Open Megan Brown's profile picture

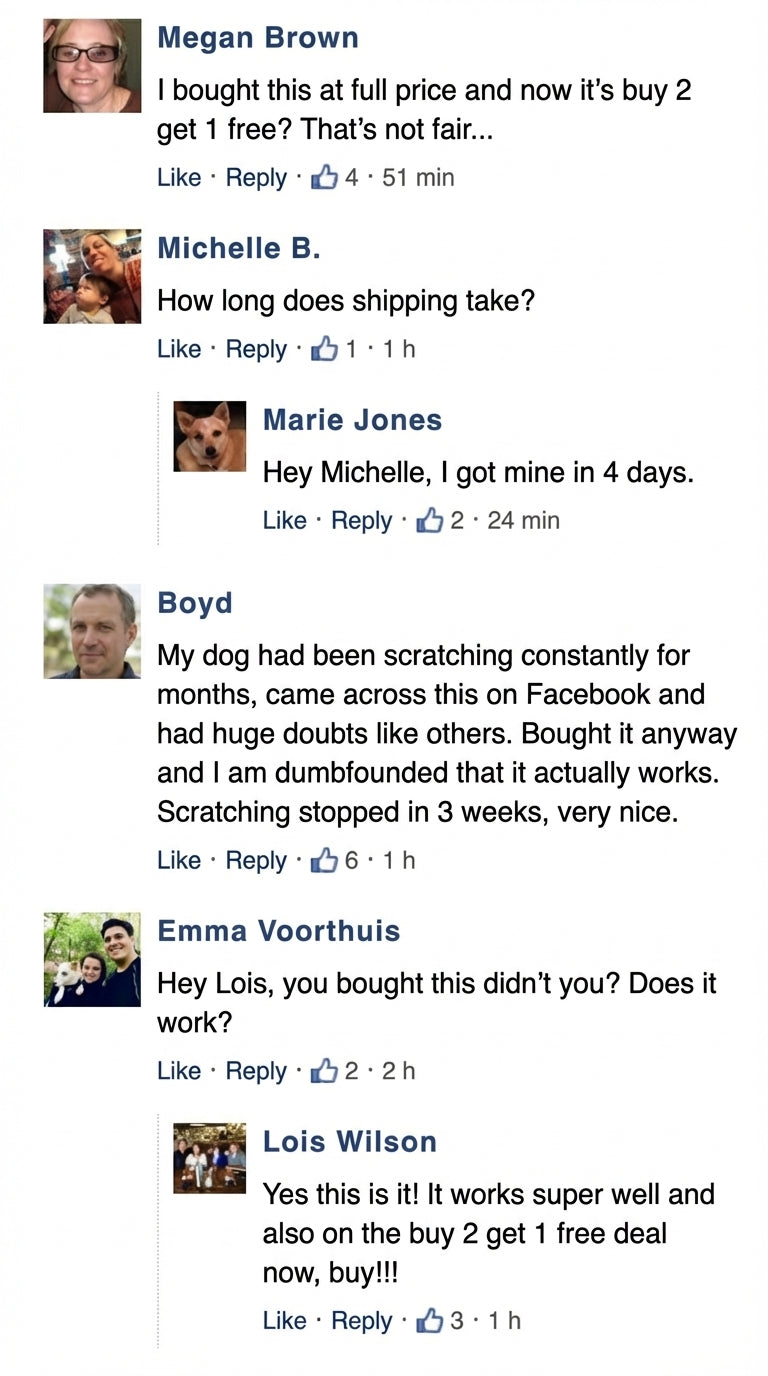tap(92, 65)
